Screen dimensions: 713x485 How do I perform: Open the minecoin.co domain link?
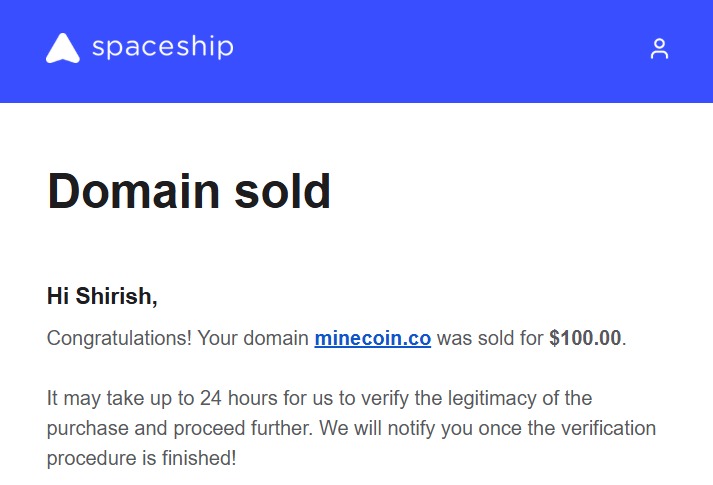tap(372, 338)
